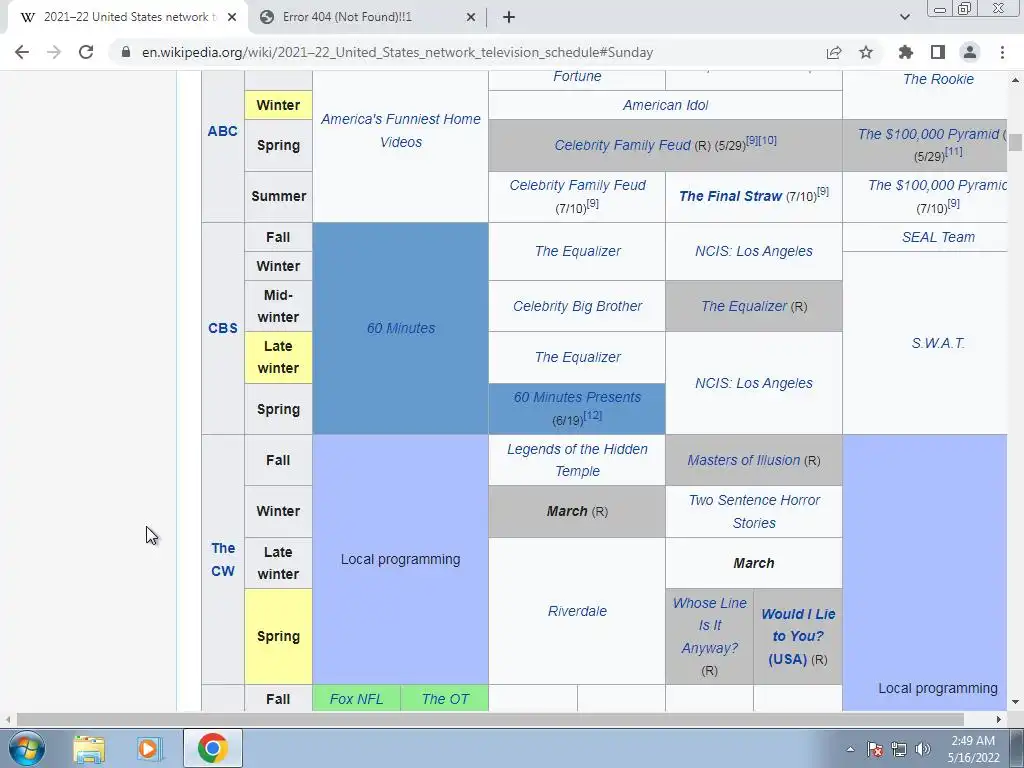Open Celebrity Family Feud (R) 5/29 link
The height and width of the screenshot is (768, 1024).
coord(622,145)
